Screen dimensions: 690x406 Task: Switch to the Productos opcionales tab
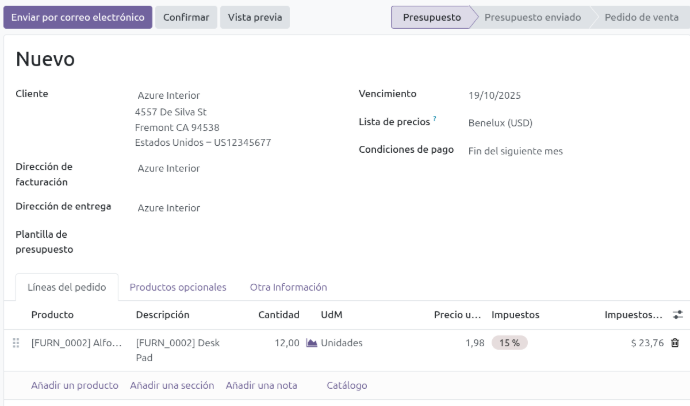178,287
